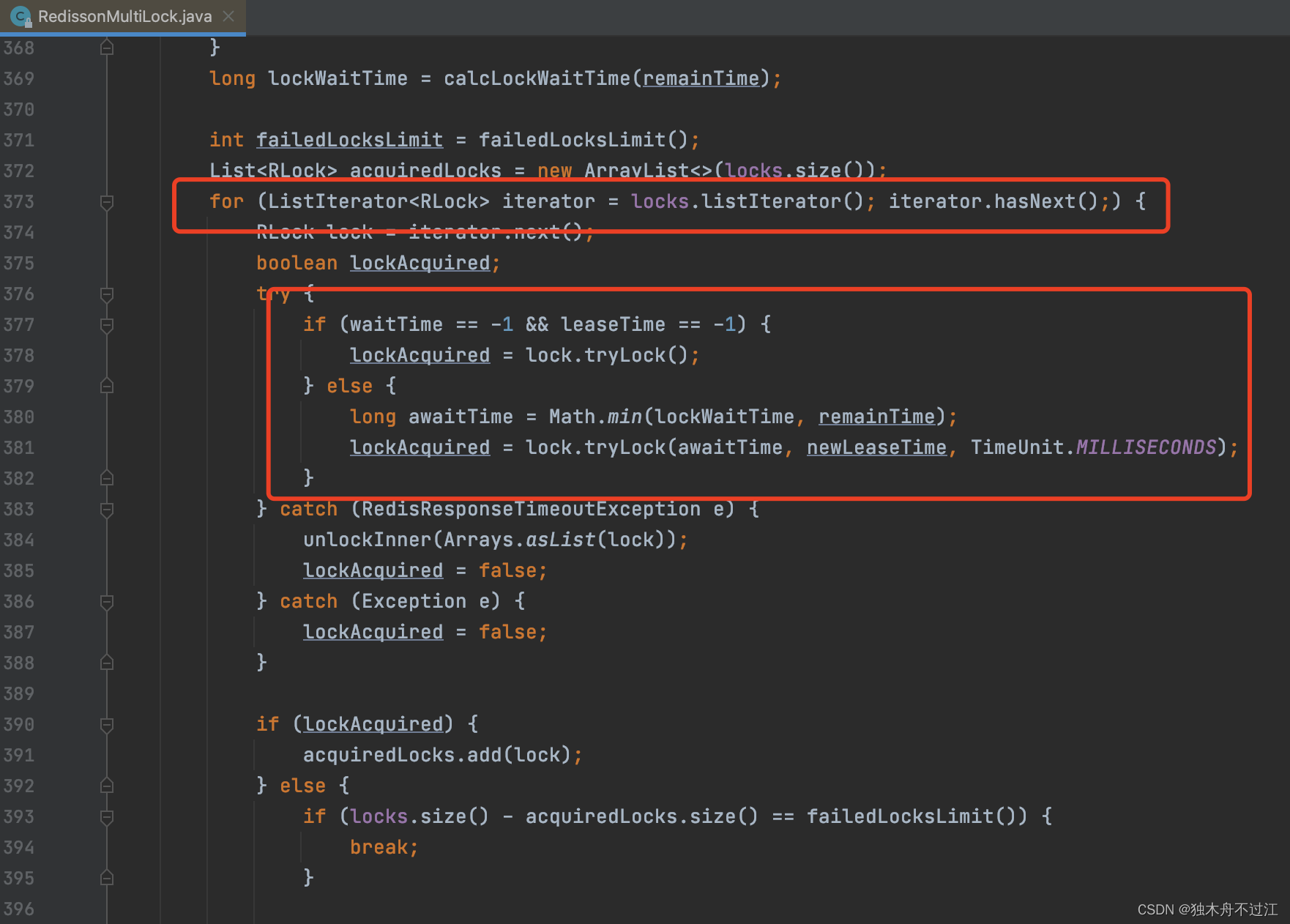Collapse the try block at line 376

click(x=107, y=294)
